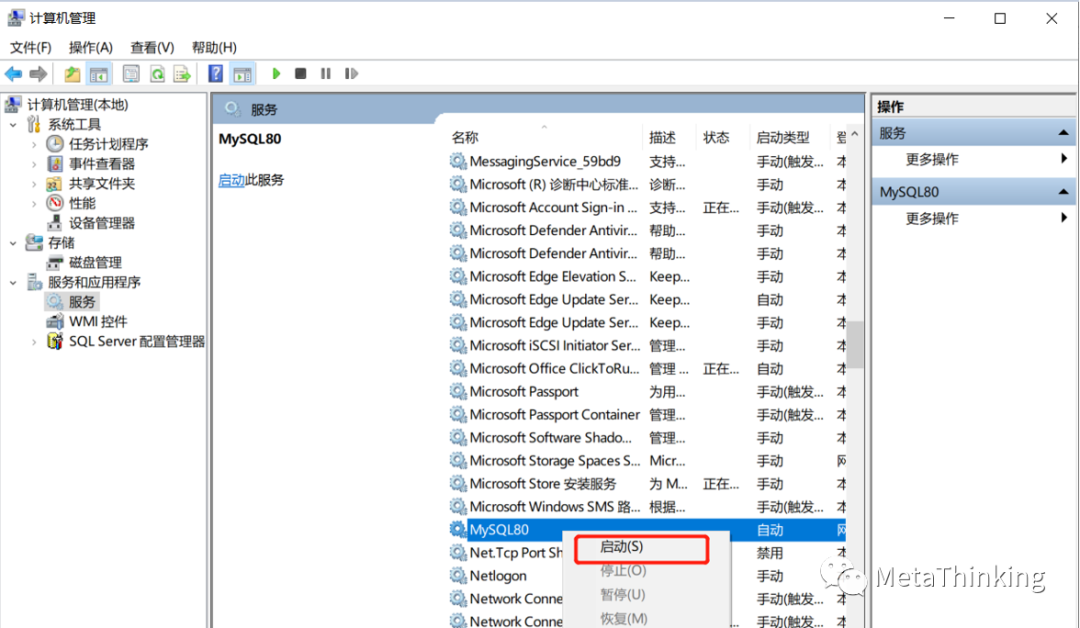Expand the 性能 node arrow
Image resolution: width=1080 pixels, height=628 pixels.
click(34, 204)
